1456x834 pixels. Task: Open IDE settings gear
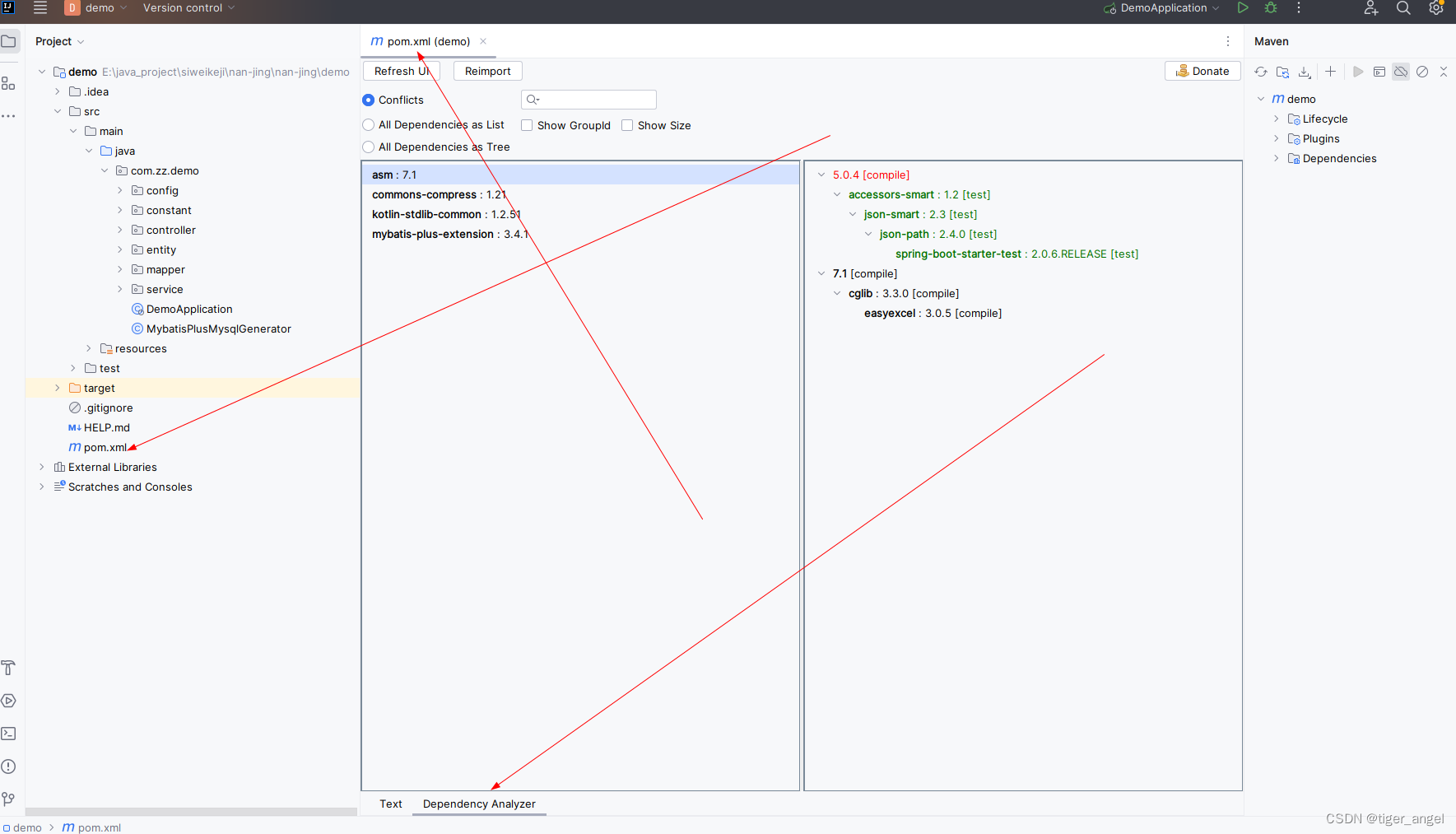pyautogui.click(x=1436, y=8)
